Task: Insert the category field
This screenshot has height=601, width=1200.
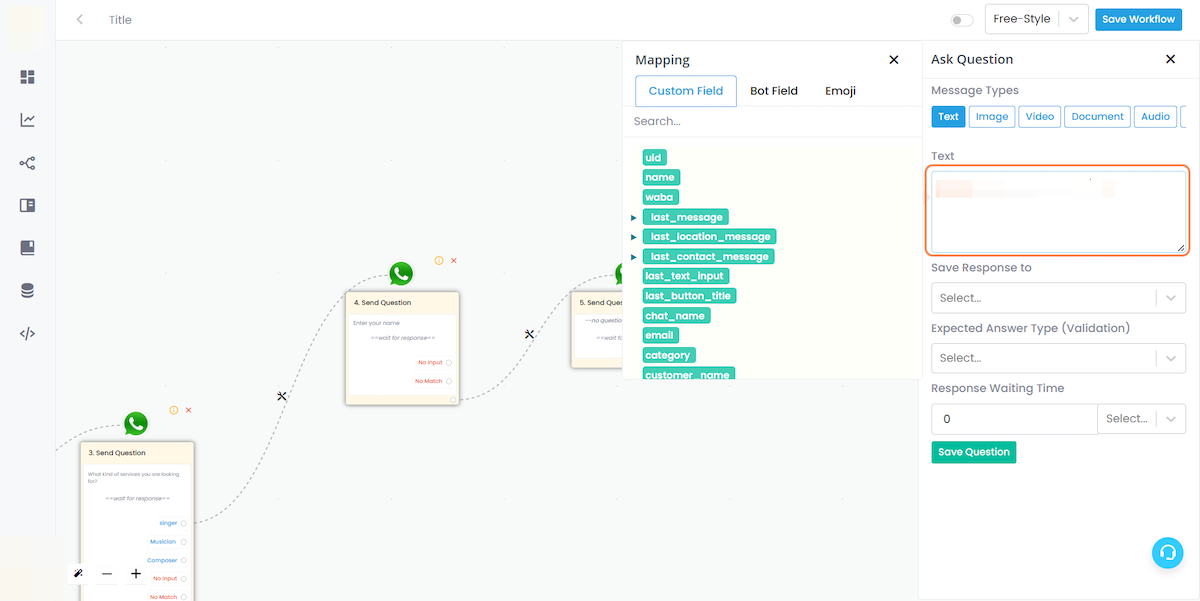Action: pos(668,355)
